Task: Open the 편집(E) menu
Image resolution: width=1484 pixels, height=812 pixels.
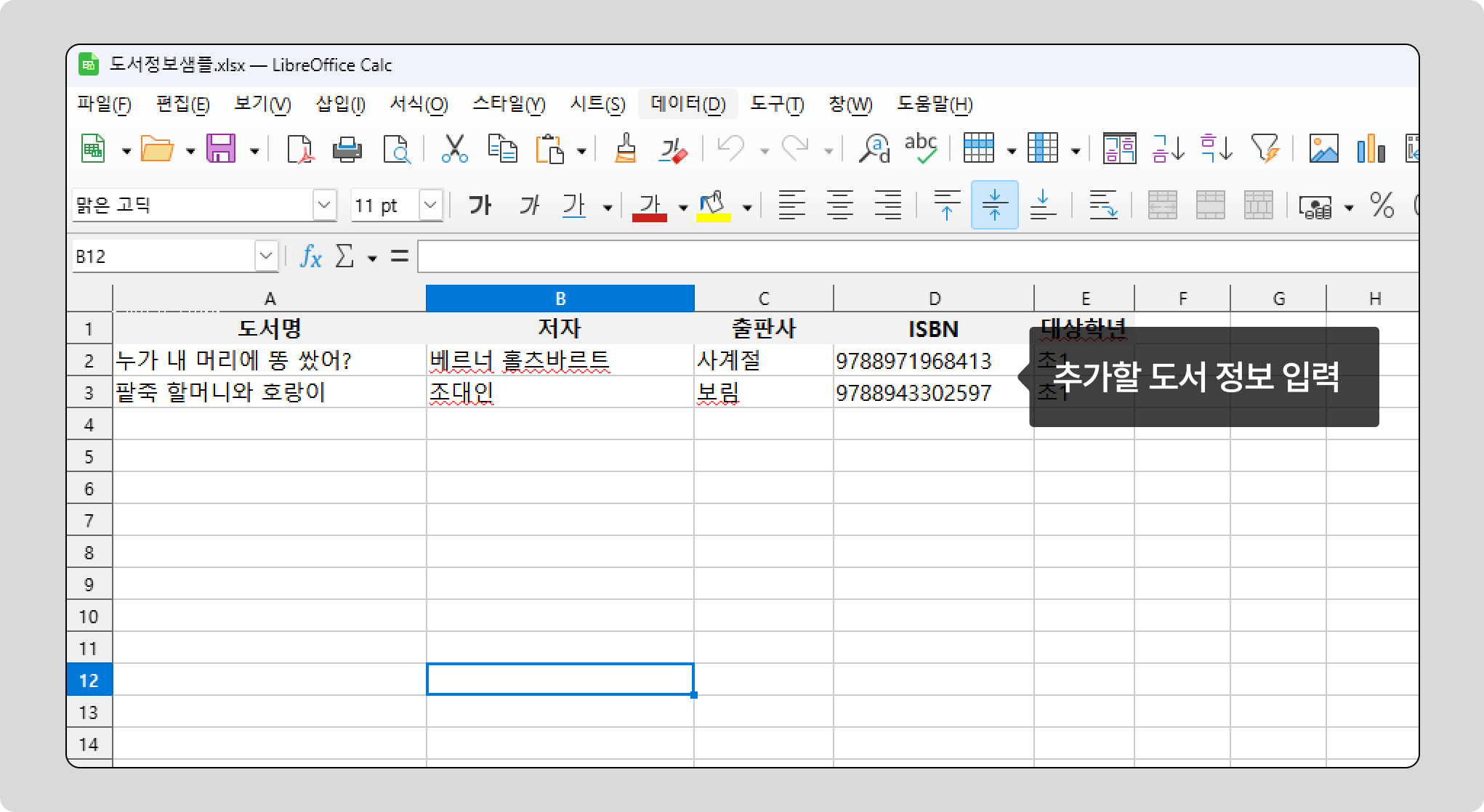Action: click(183, 105)
